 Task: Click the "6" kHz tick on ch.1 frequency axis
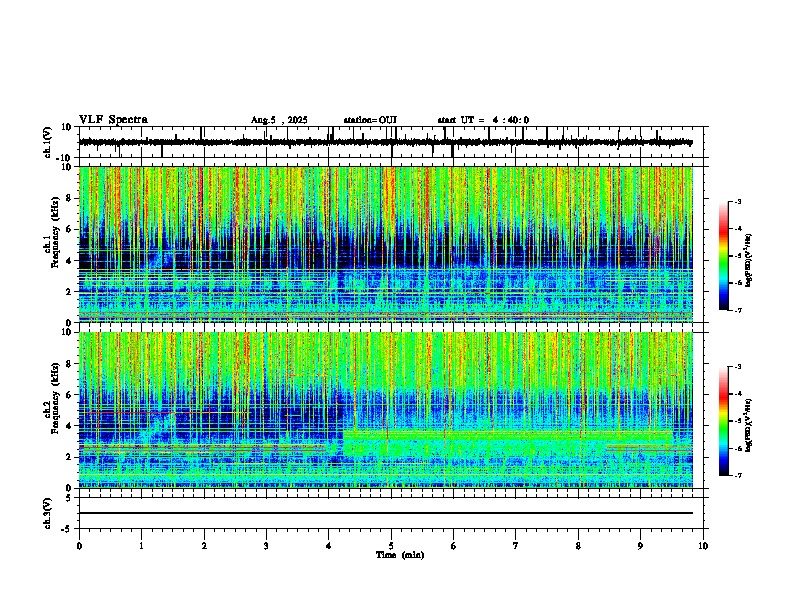click(69, 230)
